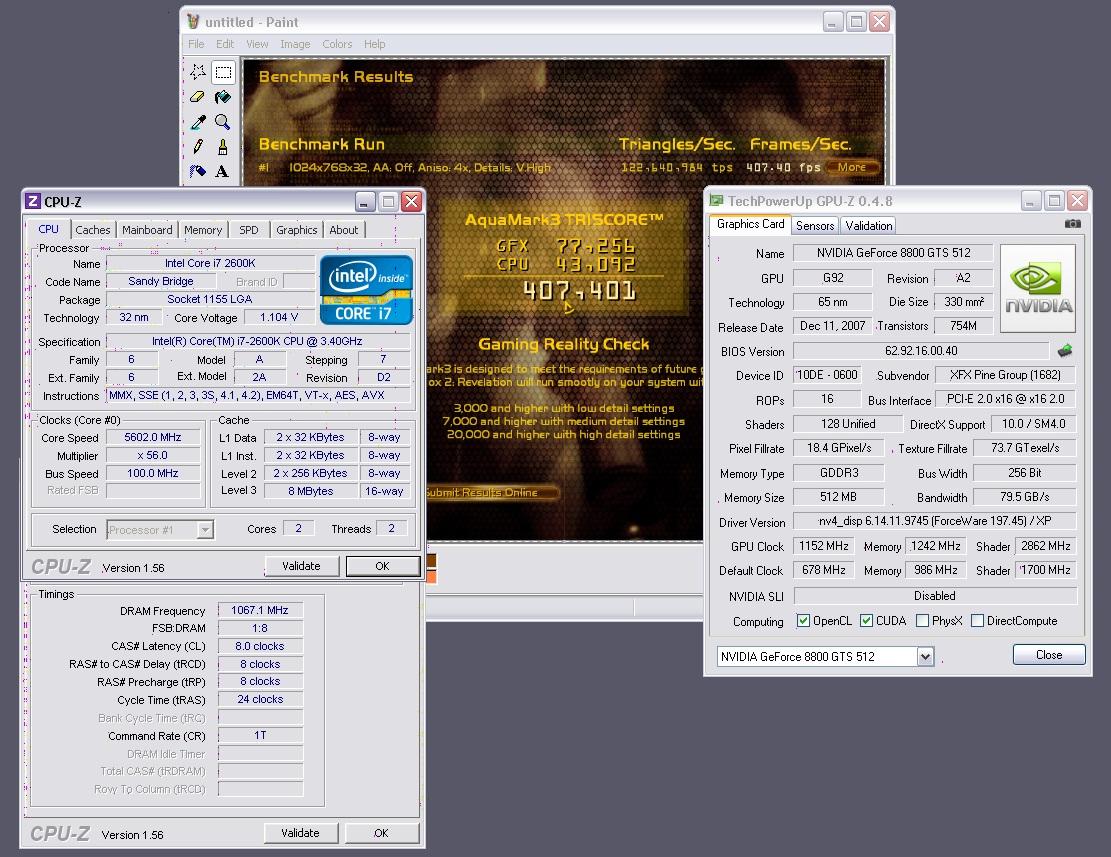Open the Edit menu in Paint
The height and width of the screenshot is (857, 1111).
(x=225, y=44)
